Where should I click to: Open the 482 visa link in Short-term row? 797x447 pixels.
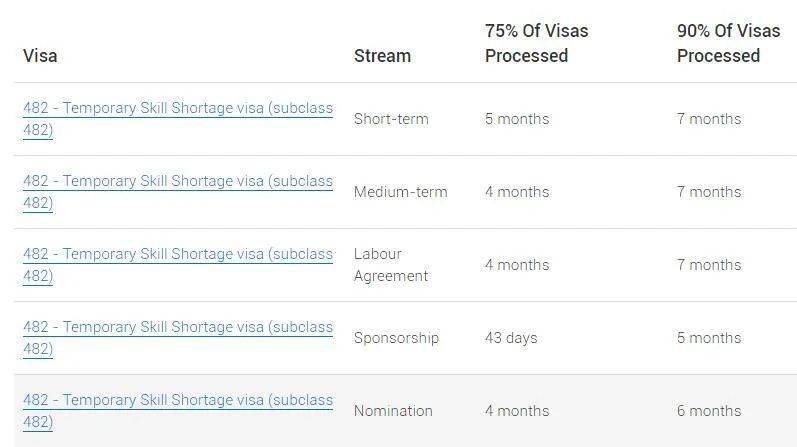tap(177, 108)
